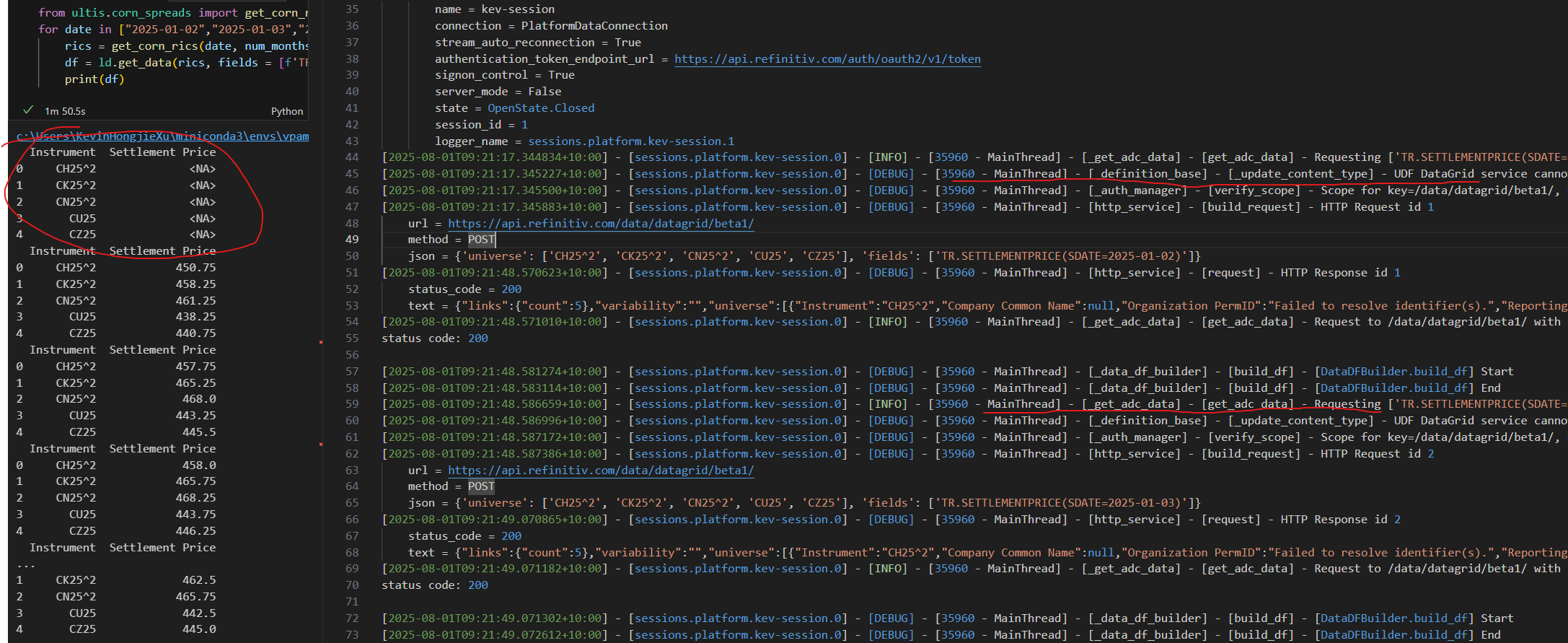Click the 440.75 settlement price value
Screen dimensions: 1568x643
pyautogui.click(x=195, y=333)
